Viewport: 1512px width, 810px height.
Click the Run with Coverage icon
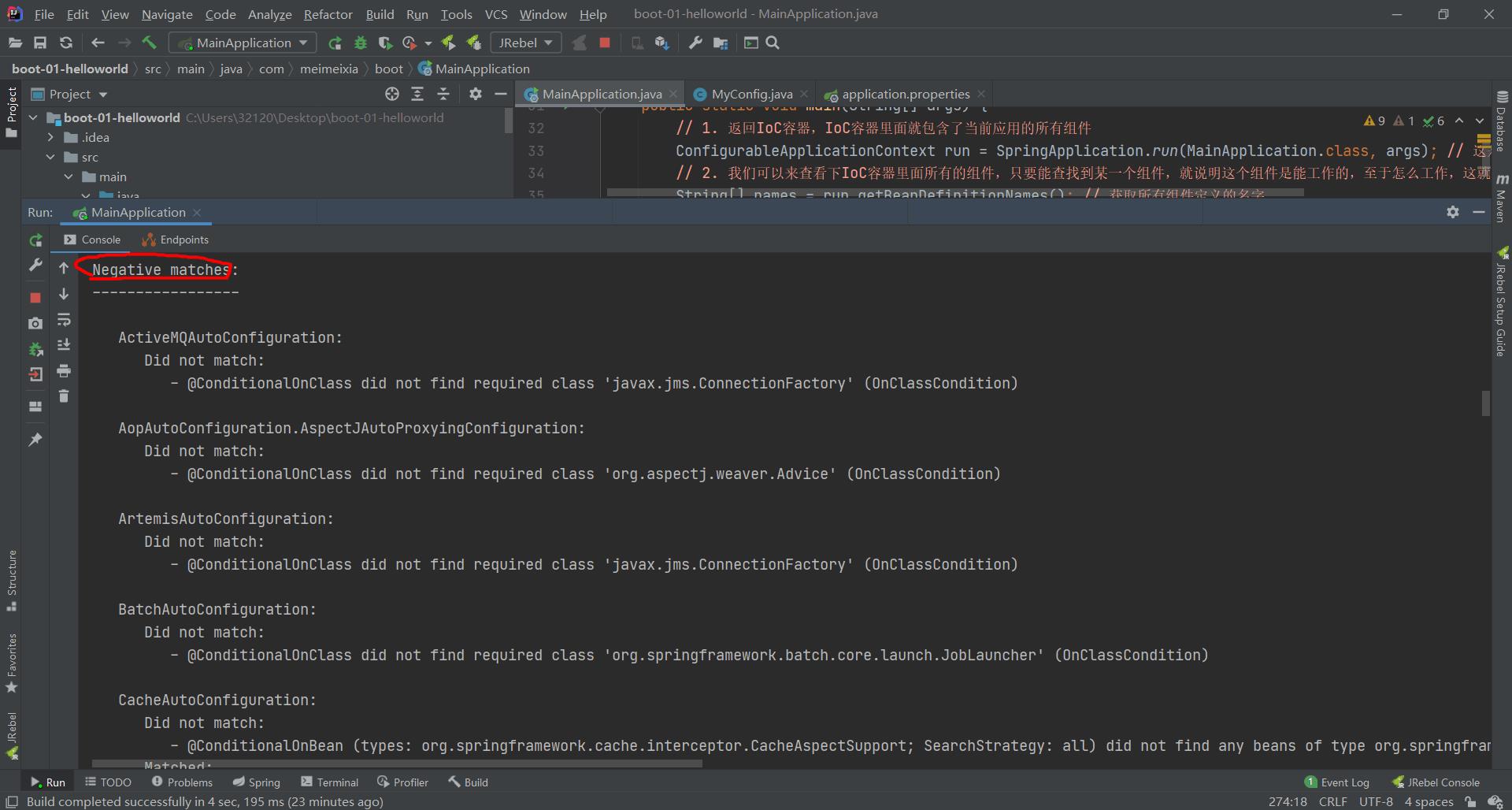pyautogui.click(x=385, y=43)
